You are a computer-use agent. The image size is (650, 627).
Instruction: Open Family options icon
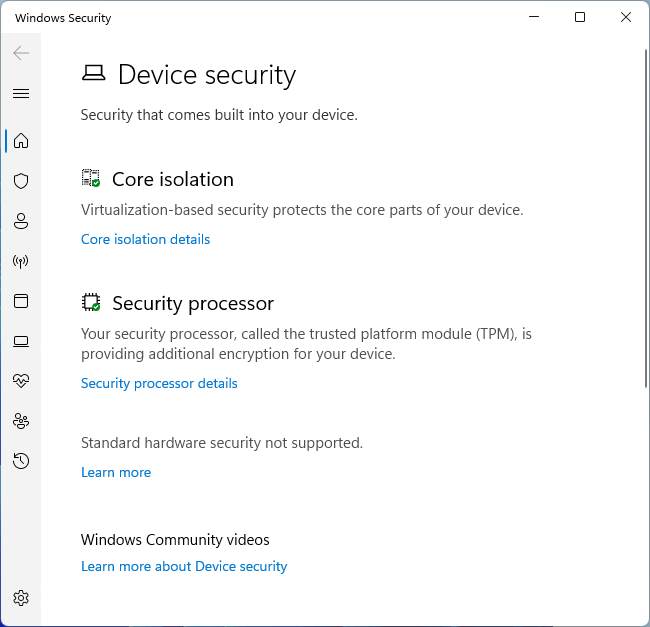click(21, 421)
